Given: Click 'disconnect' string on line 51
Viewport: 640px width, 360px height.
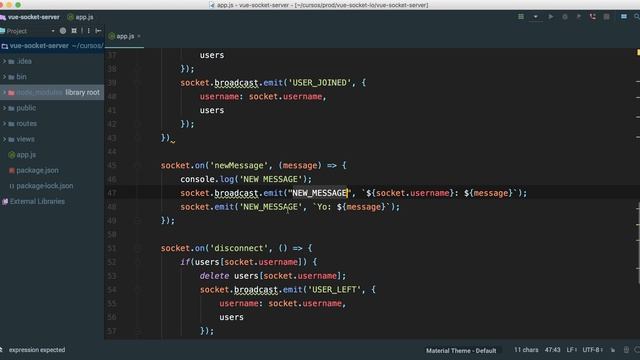Looking at the screenshot, I should [239, 248].
